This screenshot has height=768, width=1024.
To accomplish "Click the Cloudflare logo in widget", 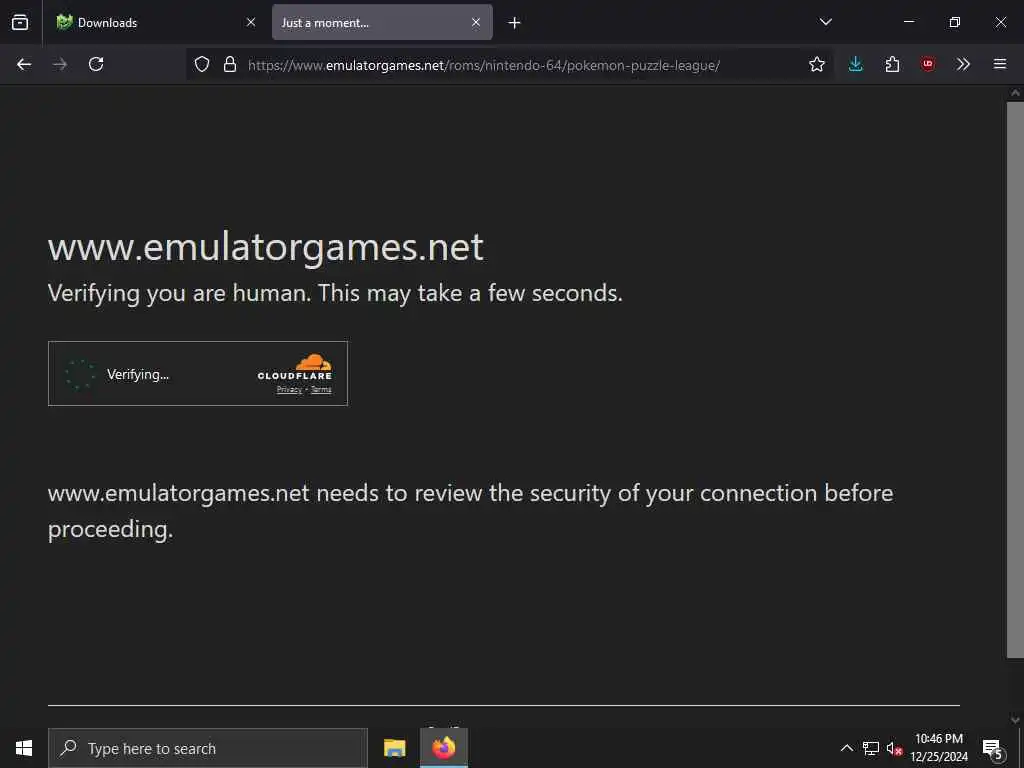I will tap(295, 367).
